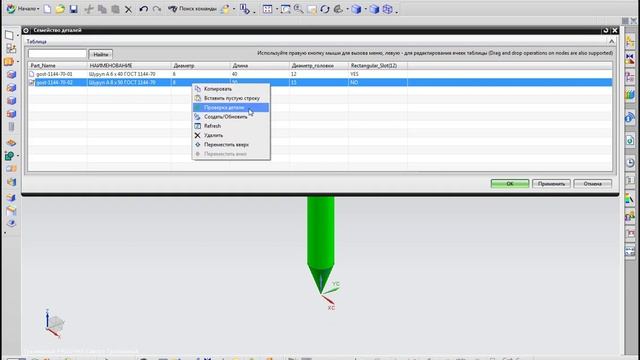
Task: Reset the Семейство деталей dialog
Action: pyautogui.click(x=606, y=30)
